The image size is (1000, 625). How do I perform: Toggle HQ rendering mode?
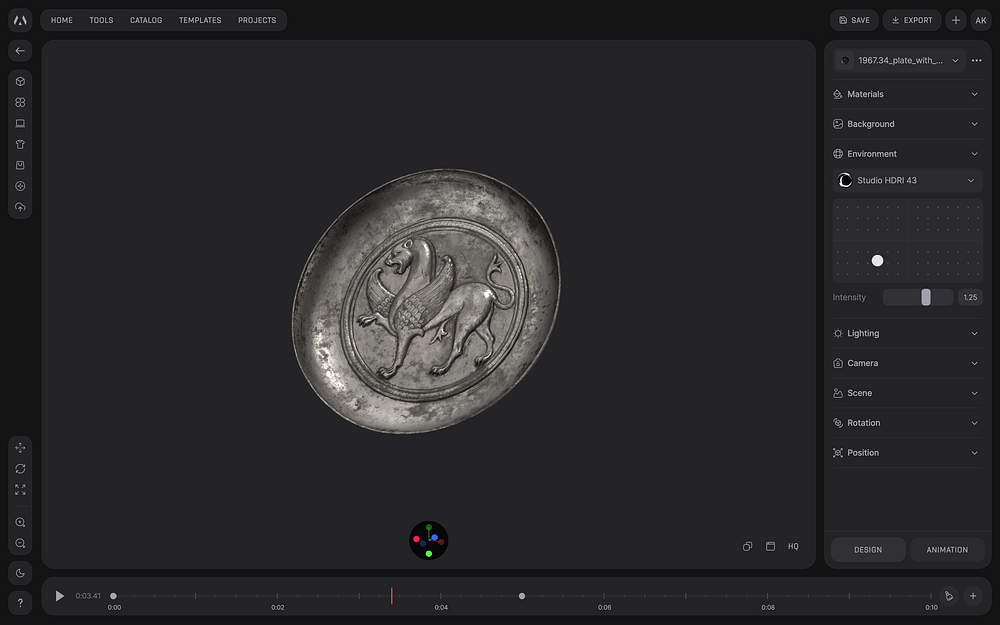click(x=793, y=547)
